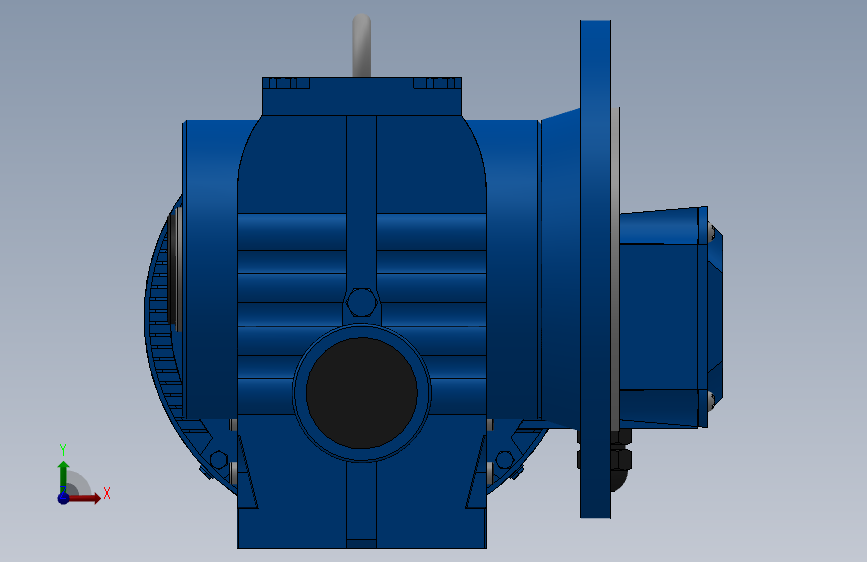Click the green Y axis arrow of triad
Viewport: 867px width, 562px height.
63,475
